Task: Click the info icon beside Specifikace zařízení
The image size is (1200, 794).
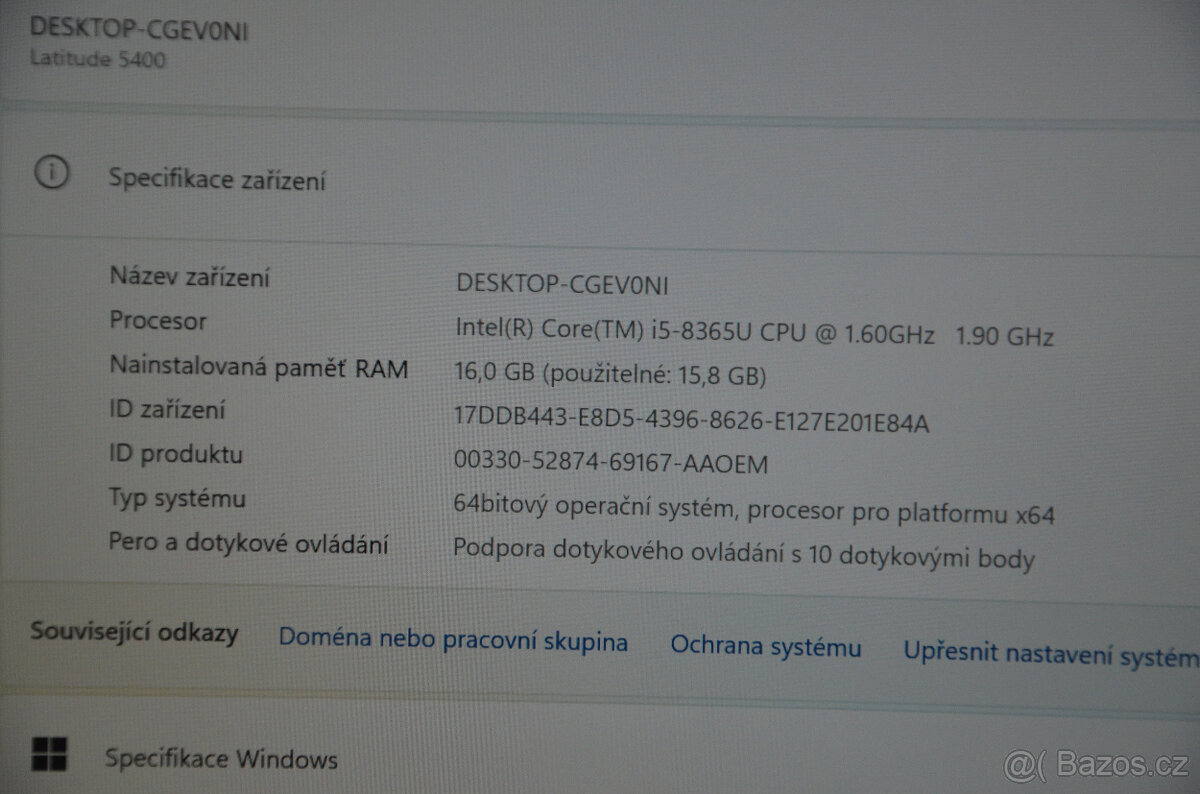Action: pyautogui.click(x=50, y=173)
